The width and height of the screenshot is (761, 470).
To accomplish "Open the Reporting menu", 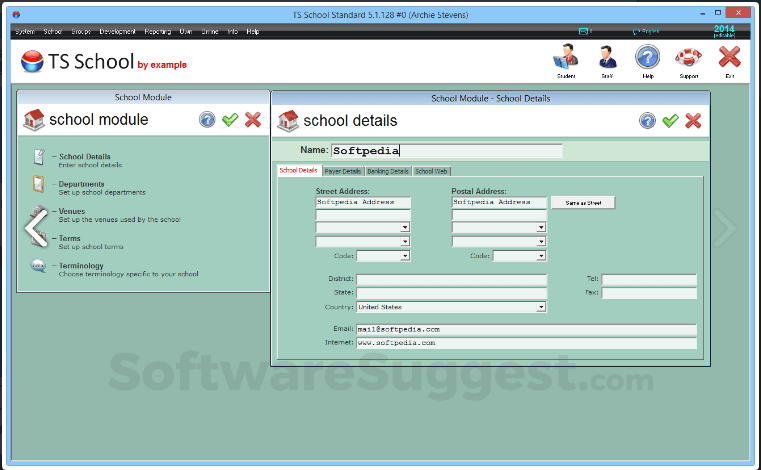I will click(x=158, y=32).
